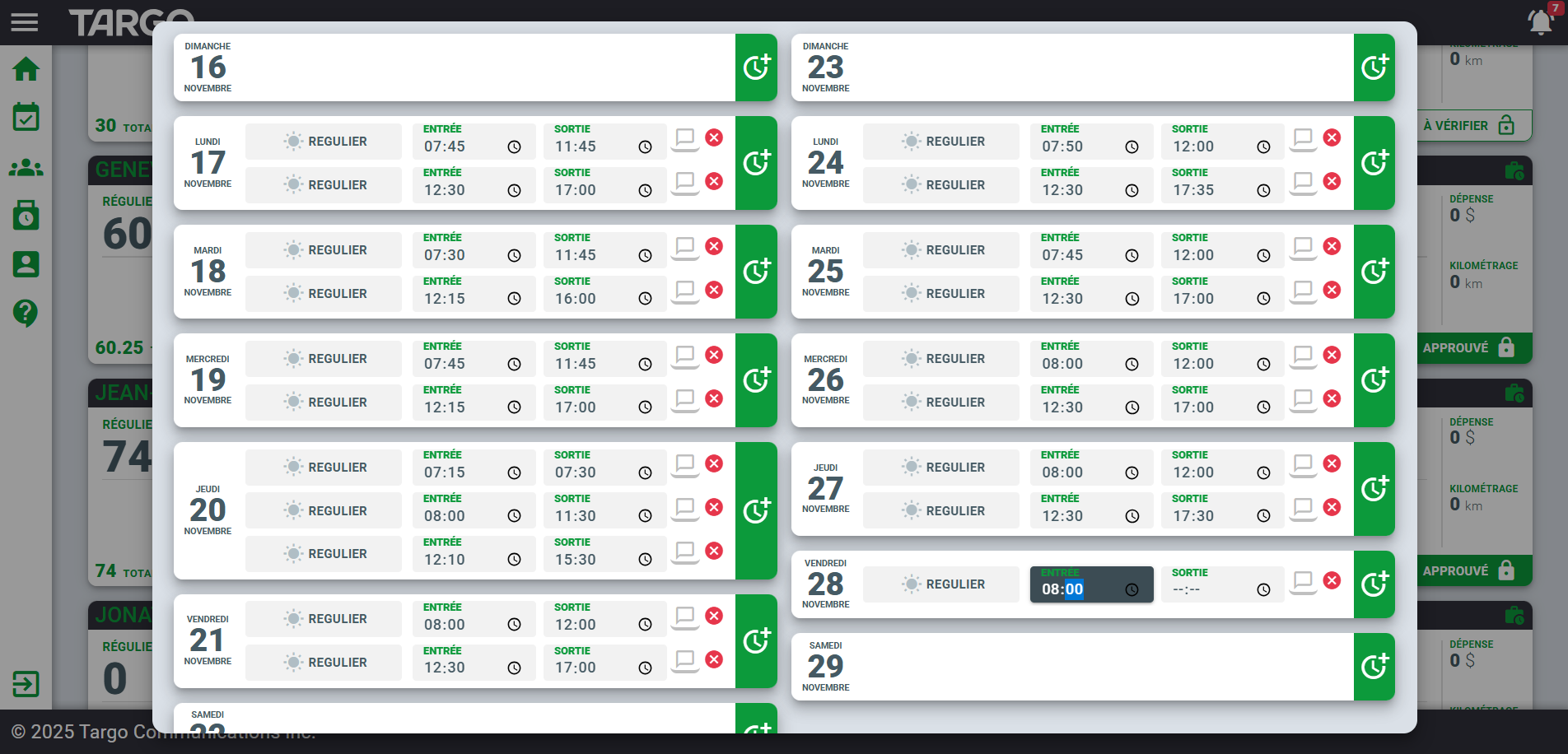Click the notifications bell icon
Viewport: 1568px width, 754px height.
click(1540, 21)
